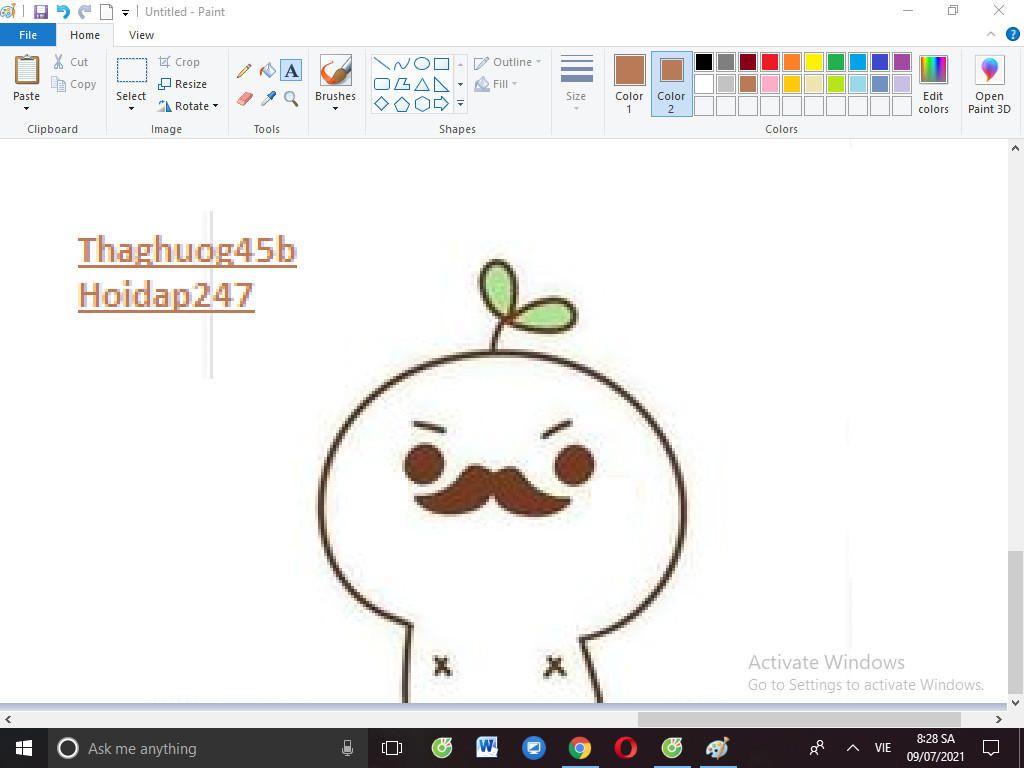Open the shape Fill dropdown

[x=496, y=84]
